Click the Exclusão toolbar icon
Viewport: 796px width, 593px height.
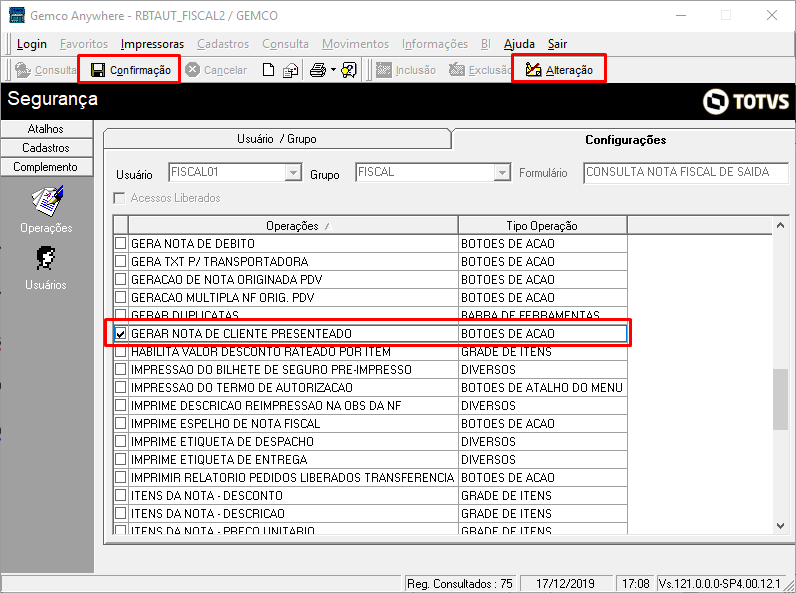[456, 70]
